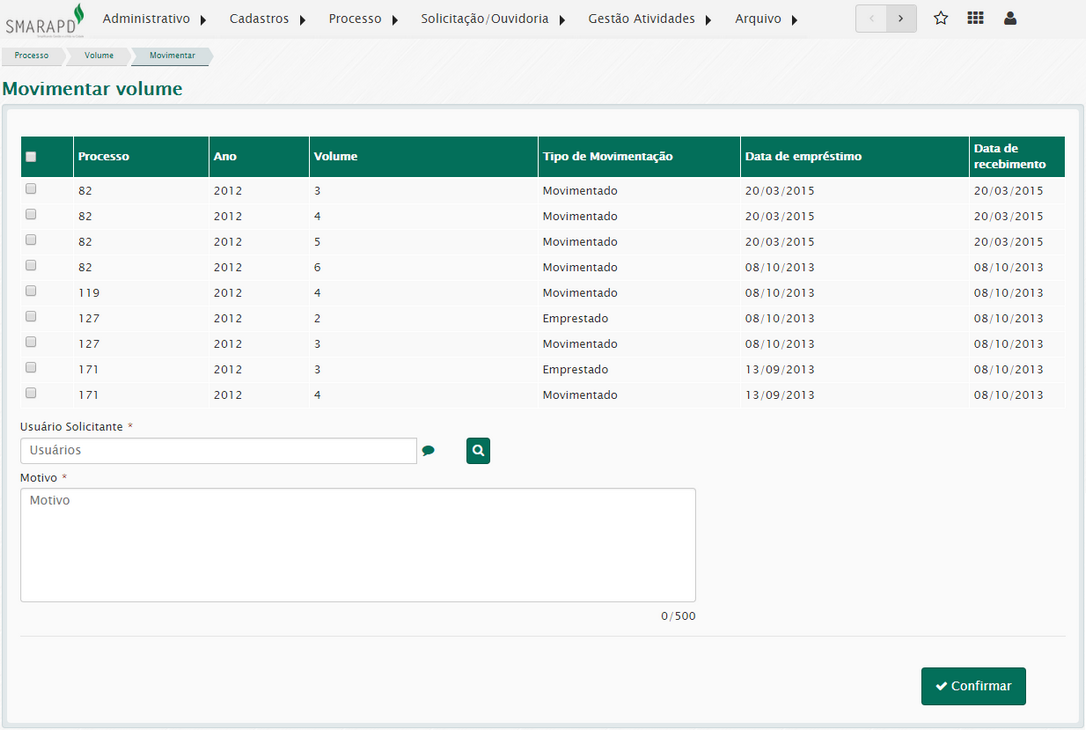
Task: Go forward with right arrow button
Action: click(901, 18)
